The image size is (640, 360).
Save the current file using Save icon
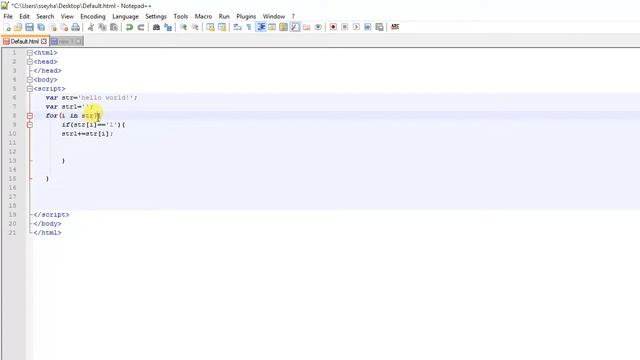[x=29, y=27]
